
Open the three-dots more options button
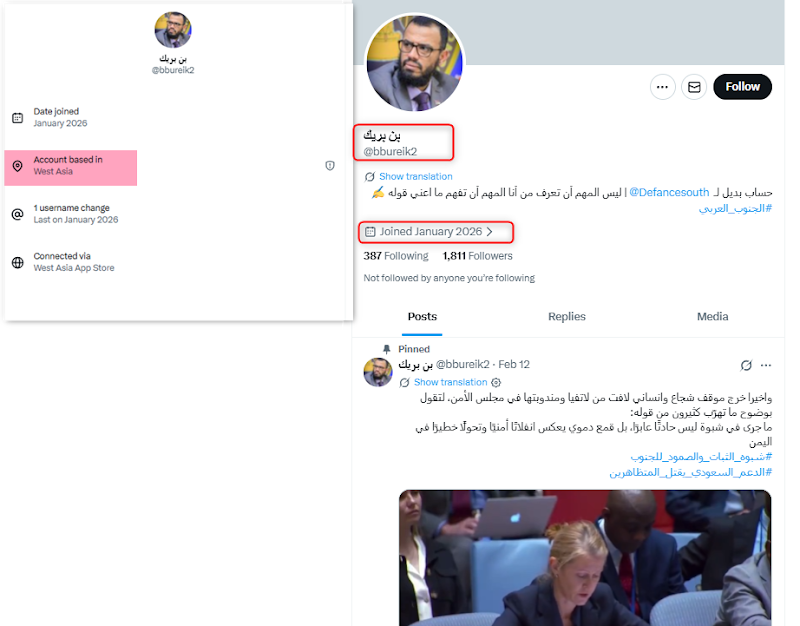(662, 87)
